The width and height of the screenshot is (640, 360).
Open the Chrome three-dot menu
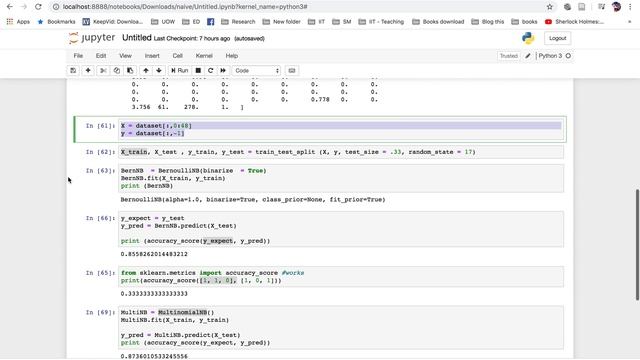click(x=630, y=7)
